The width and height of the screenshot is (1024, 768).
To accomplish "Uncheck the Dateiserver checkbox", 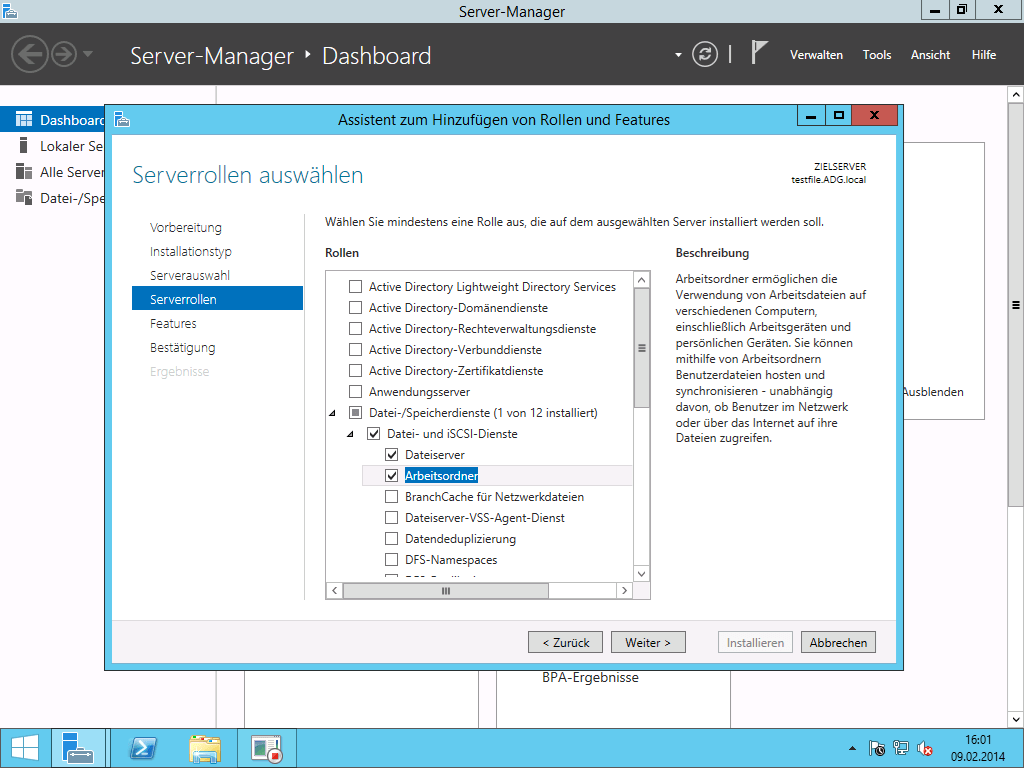I will tap(391, 455).
